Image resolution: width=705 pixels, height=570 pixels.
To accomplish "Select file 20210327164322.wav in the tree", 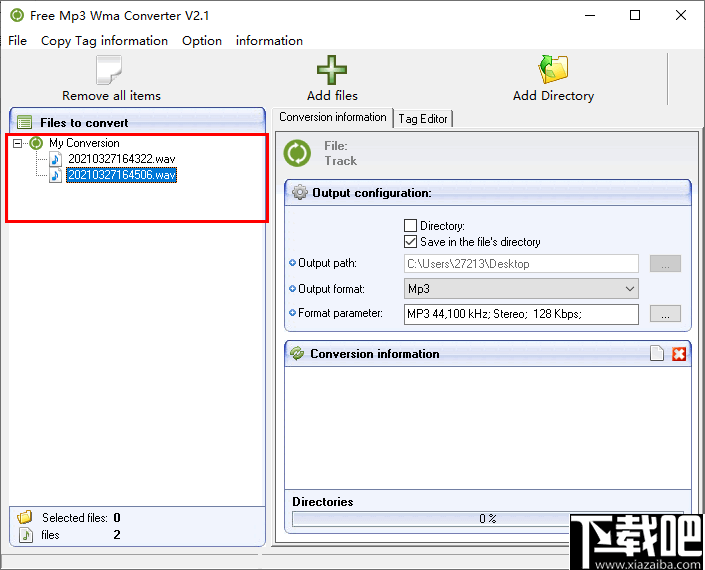I will coord(121,159).
